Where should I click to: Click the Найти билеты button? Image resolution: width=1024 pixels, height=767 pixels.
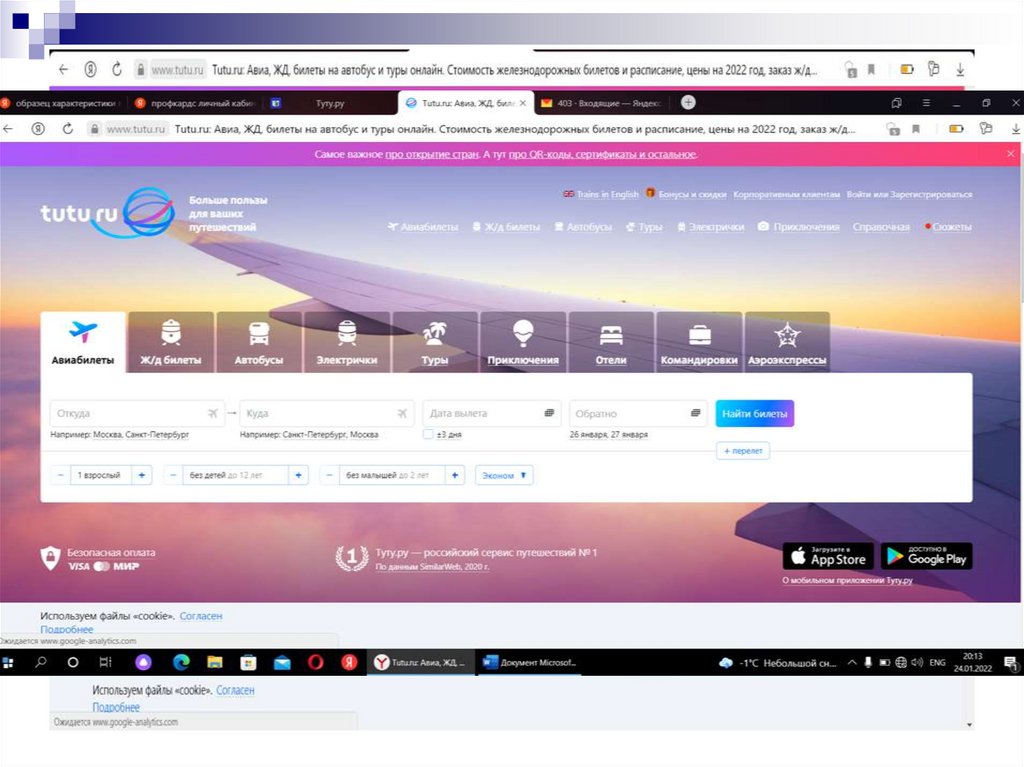(x=754, y=414)
